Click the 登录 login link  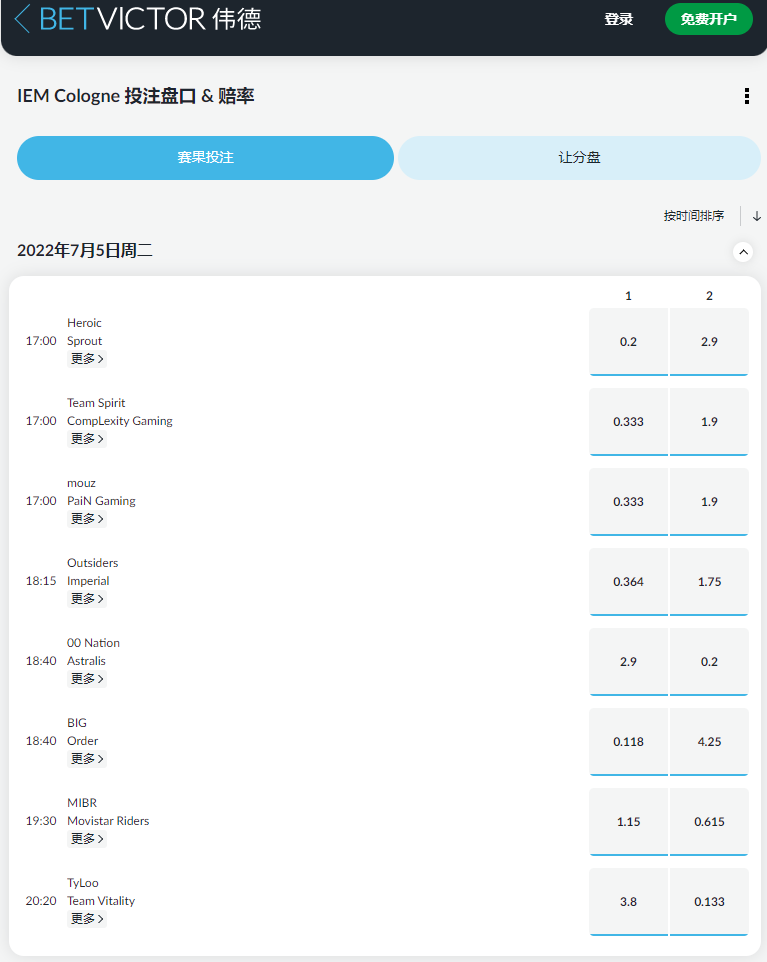619,19
